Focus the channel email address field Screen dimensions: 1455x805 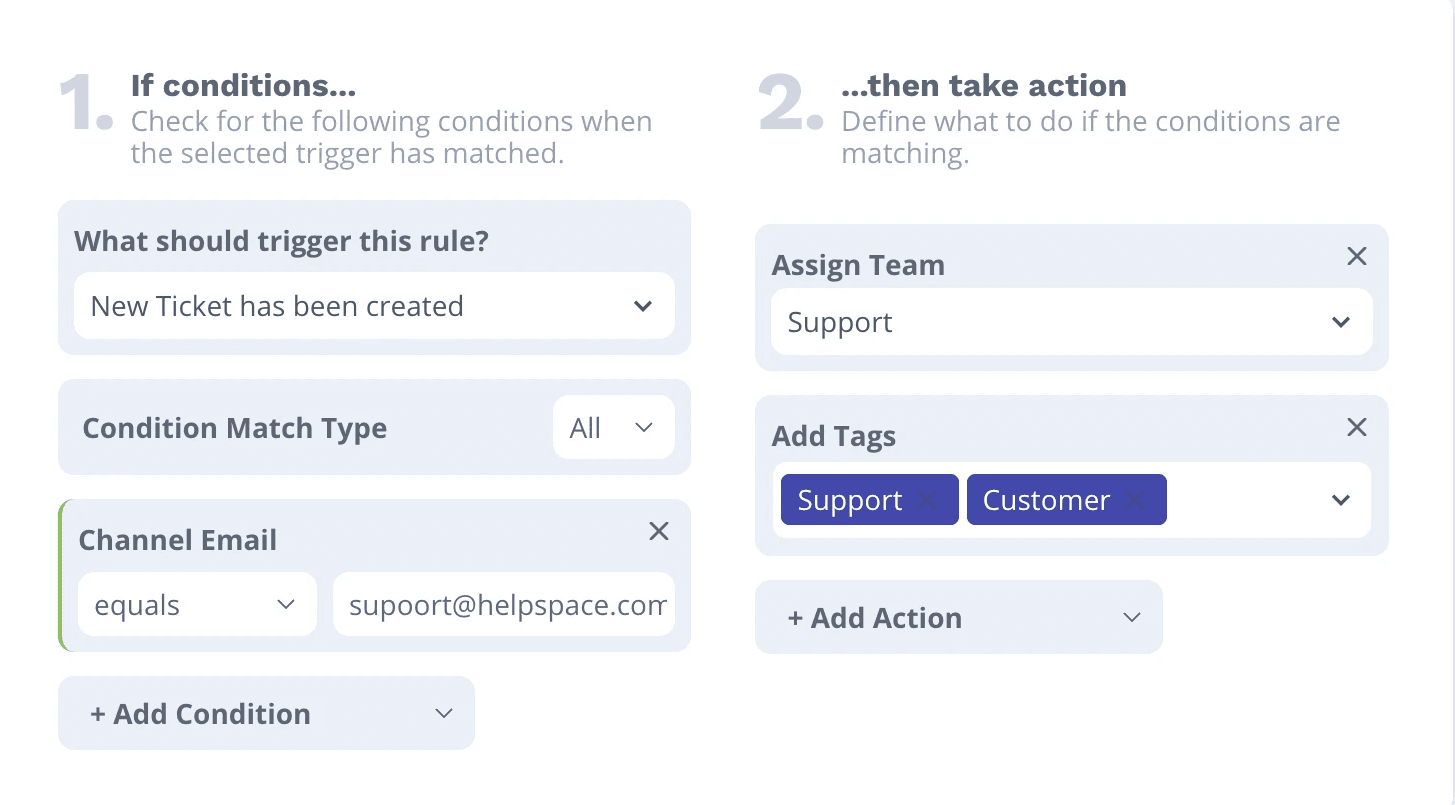coord(504,604)
